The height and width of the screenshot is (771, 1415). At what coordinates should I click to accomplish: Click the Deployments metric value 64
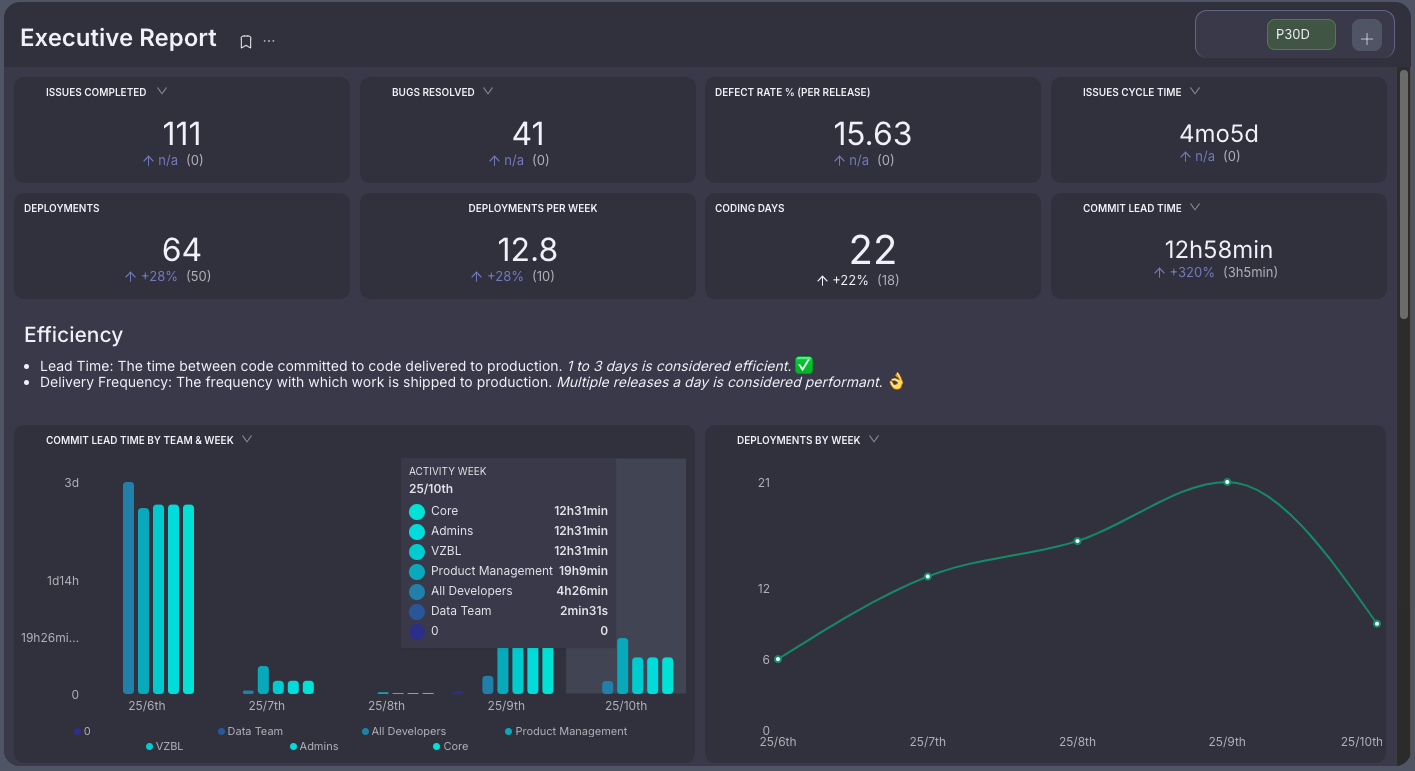point(181,249)
